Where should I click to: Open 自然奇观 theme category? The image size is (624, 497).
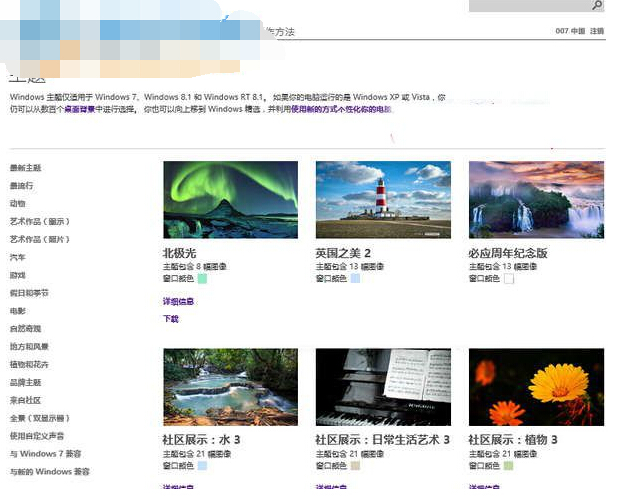tap(25, 329)
